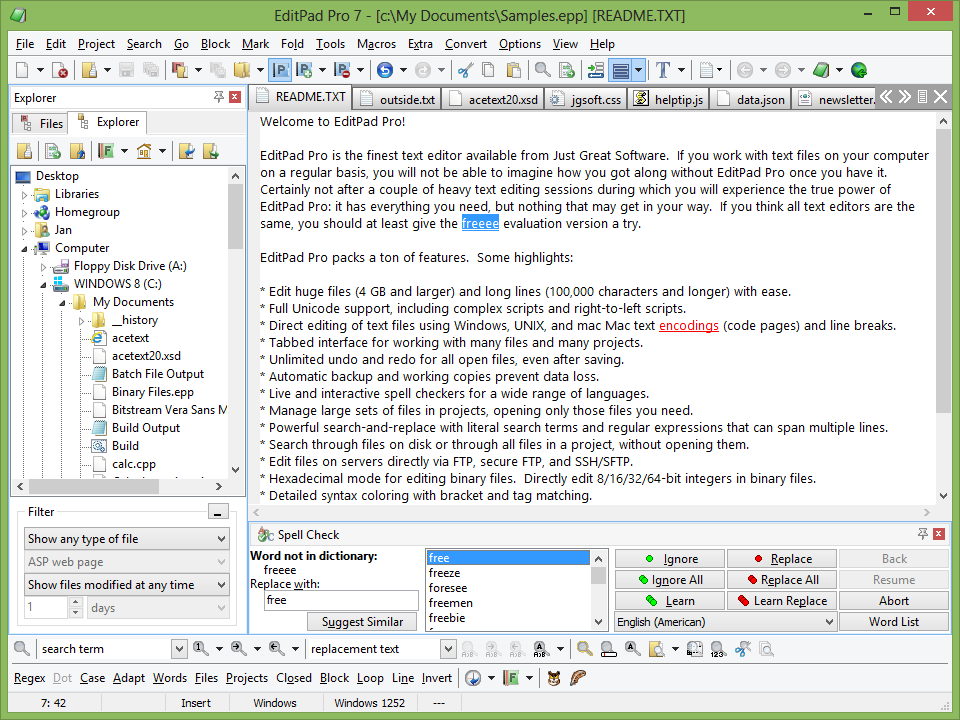The width and height of the screenshot is (960, 720).
Task: Toggle the Invert search option
Action: point(437,678)
